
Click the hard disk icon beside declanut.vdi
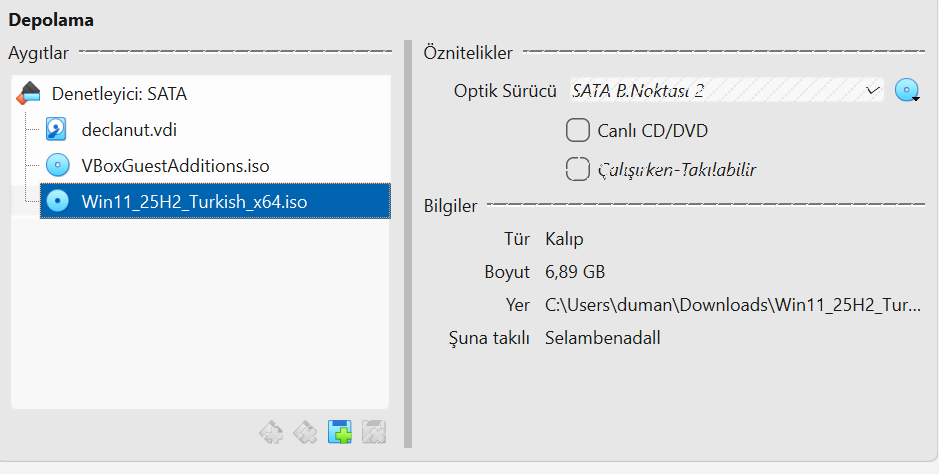click(x=57, y=130)
